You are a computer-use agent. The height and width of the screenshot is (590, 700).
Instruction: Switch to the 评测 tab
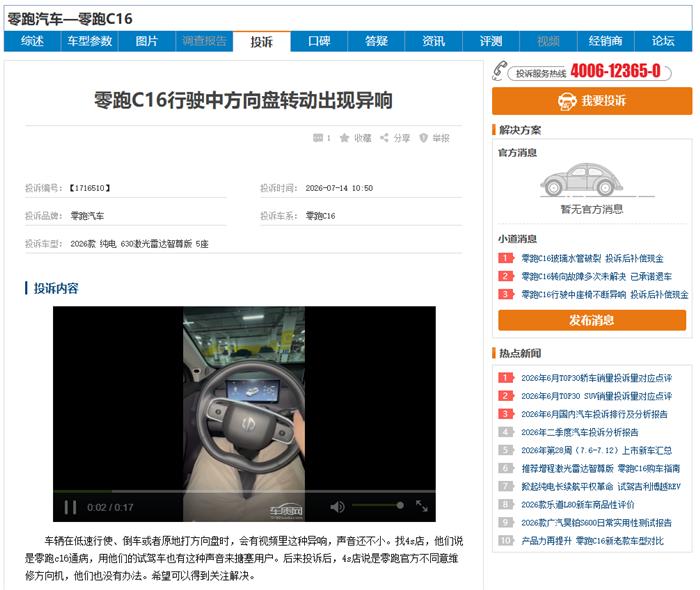(x=491, y=42)
